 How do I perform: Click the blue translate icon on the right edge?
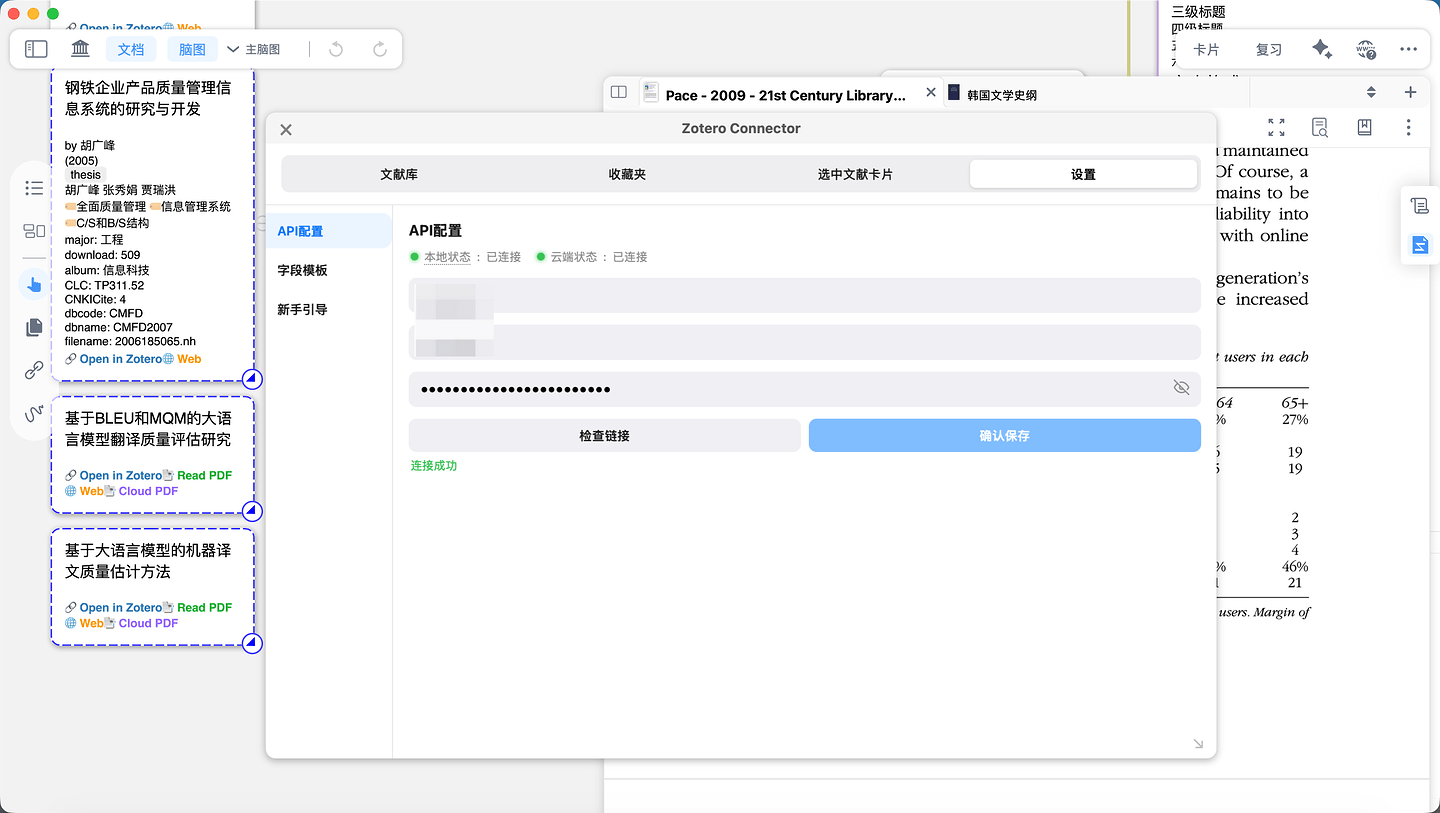(1420, 244)
